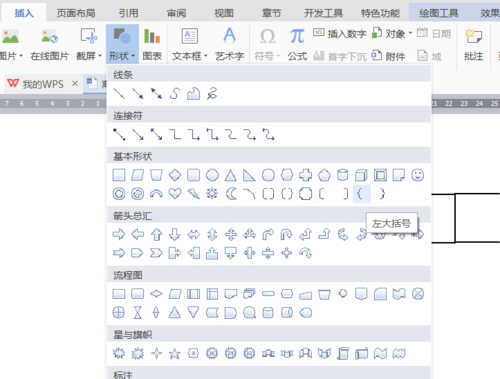
Task: Close the 我的WPS tab
Action: pyautogui.click(x=75, y=83)
